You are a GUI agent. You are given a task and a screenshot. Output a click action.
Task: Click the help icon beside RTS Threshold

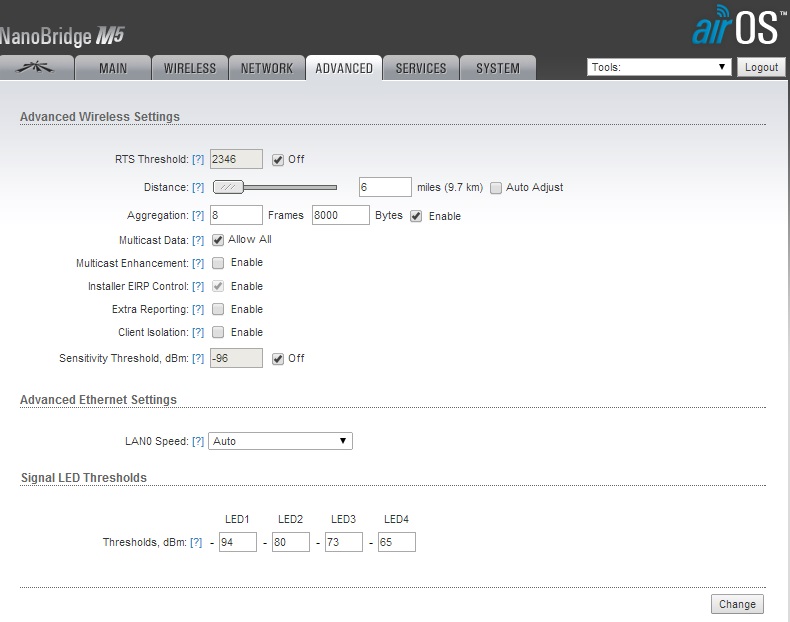(198, 159)
